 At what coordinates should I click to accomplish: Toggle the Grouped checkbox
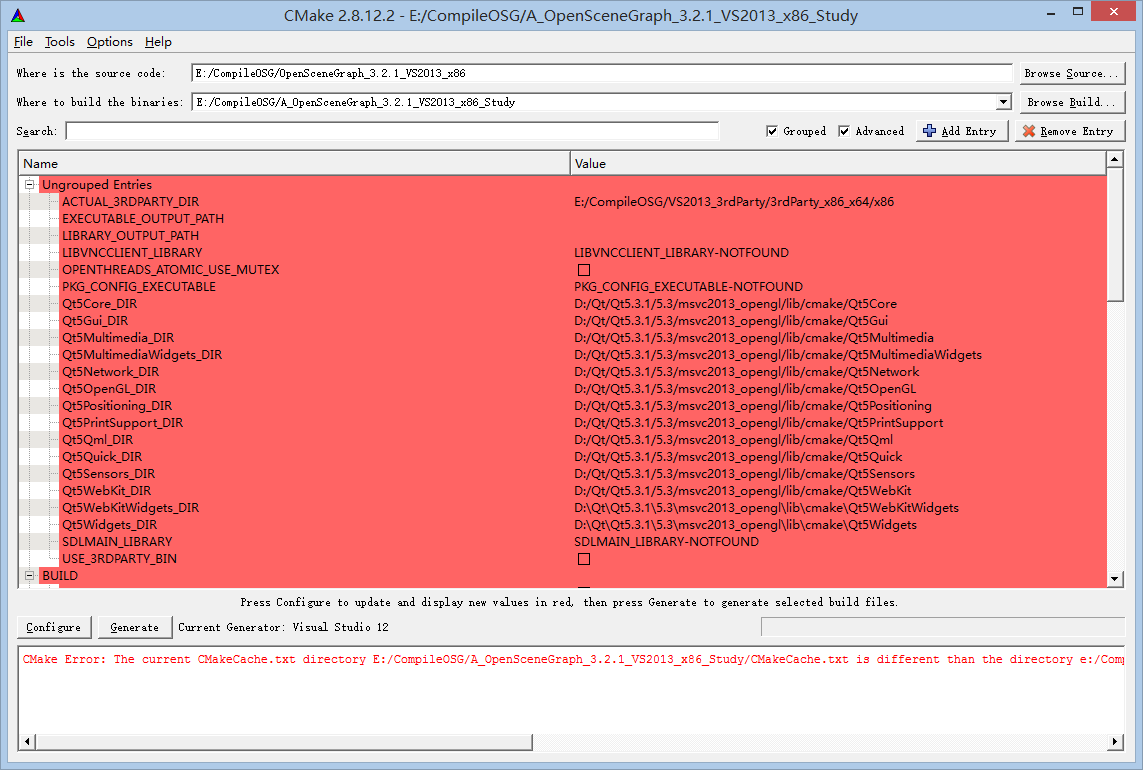[x=772, y=131]
